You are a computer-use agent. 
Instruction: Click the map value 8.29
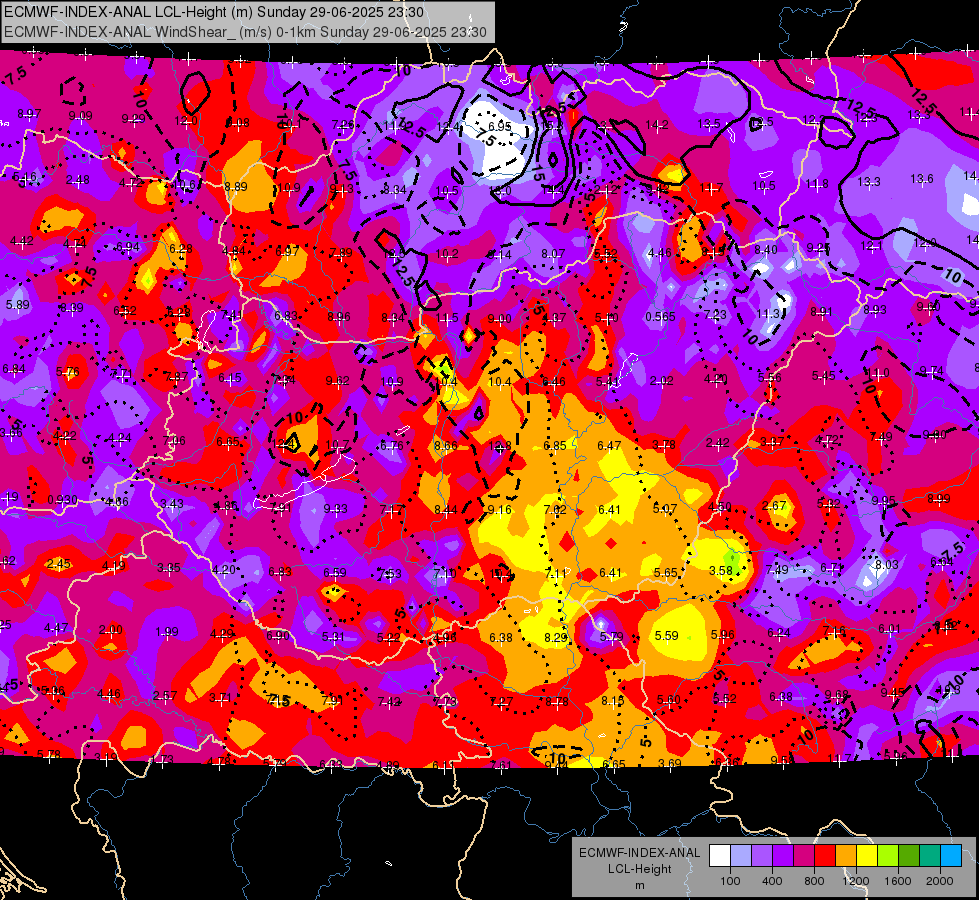(x=556, y=637)
